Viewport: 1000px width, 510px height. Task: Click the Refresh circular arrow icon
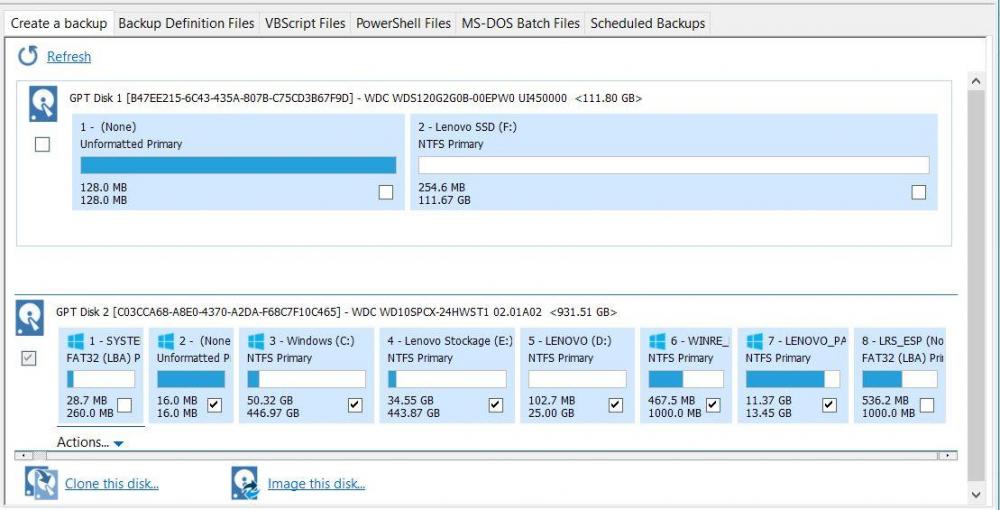coord(28,57)
